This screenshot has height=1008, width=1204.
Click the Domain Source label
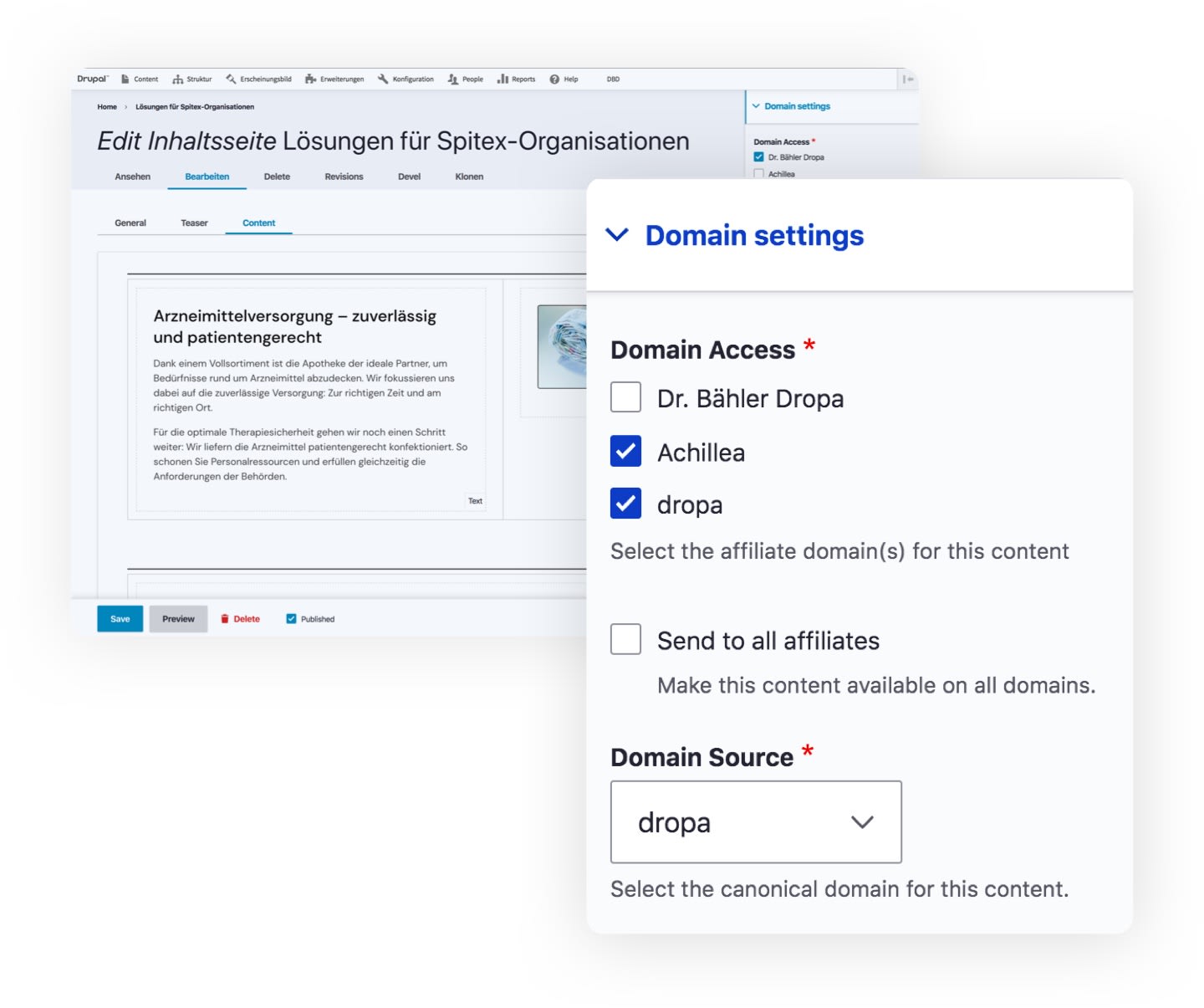point(701,757)
